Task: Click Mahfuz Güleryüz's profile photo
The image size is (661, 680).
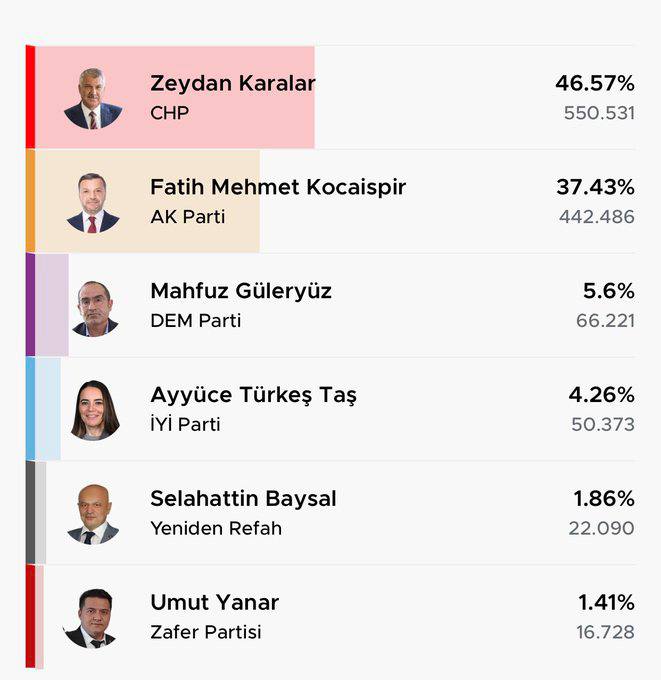Action: (95, 308)
